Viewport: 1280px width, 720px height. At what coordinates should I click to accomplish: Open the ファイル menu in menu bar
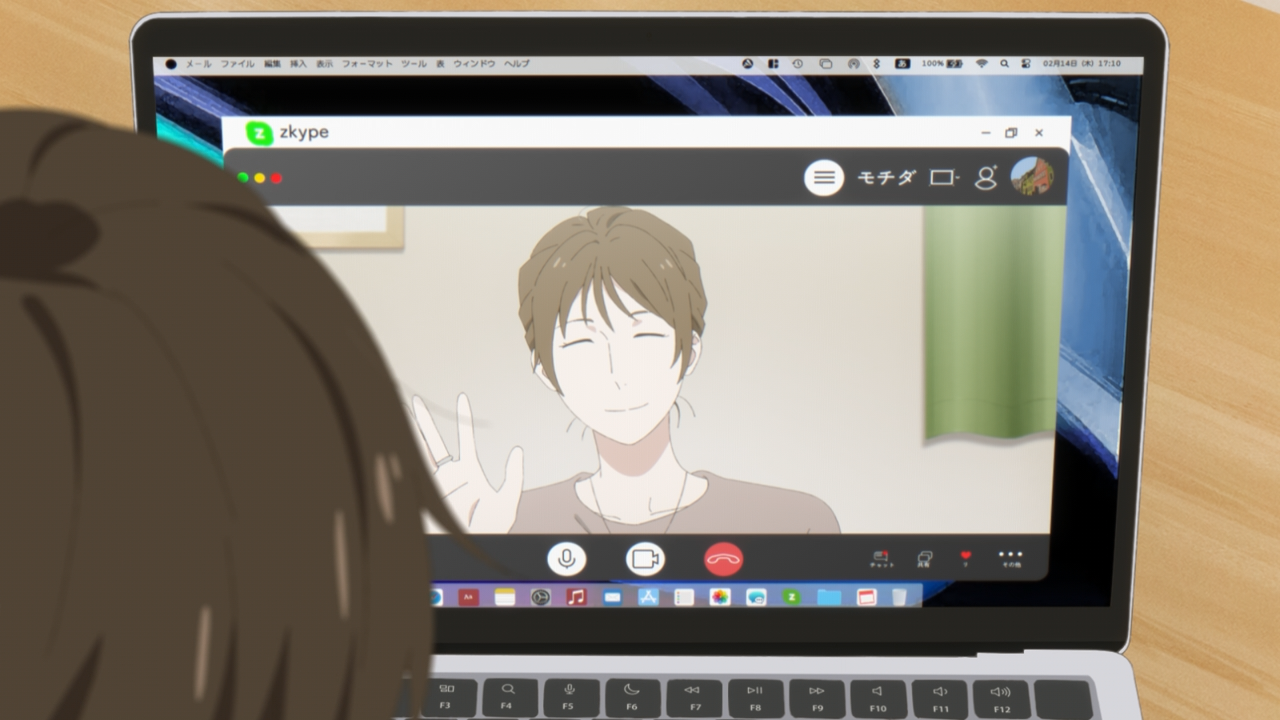(x=237, y=64)
